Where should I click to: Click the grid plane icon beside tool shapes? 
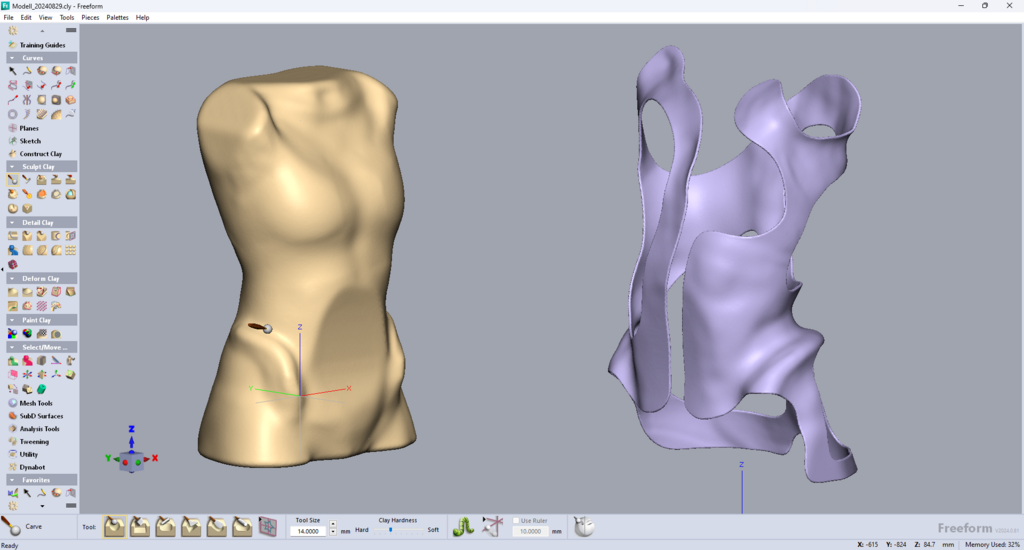click(267, 526)
